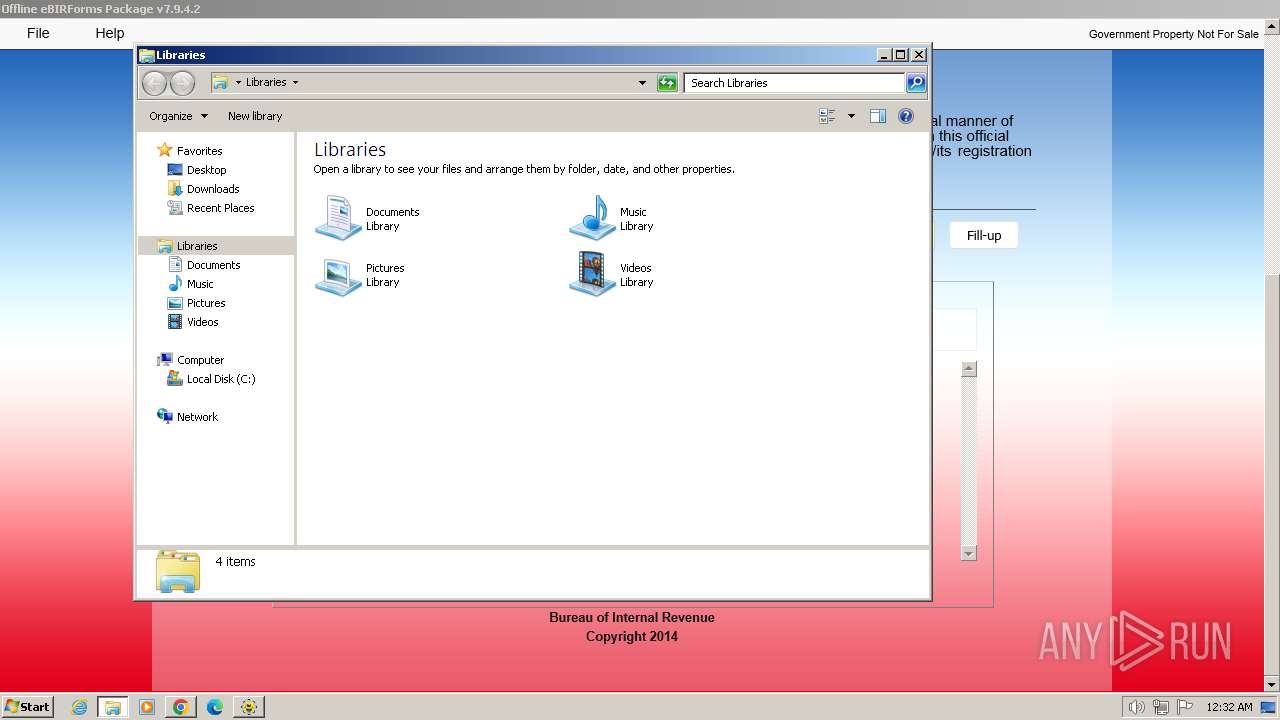
Task: Open Internet Explorer from the taskbar
Action: [x=79, y=707]
